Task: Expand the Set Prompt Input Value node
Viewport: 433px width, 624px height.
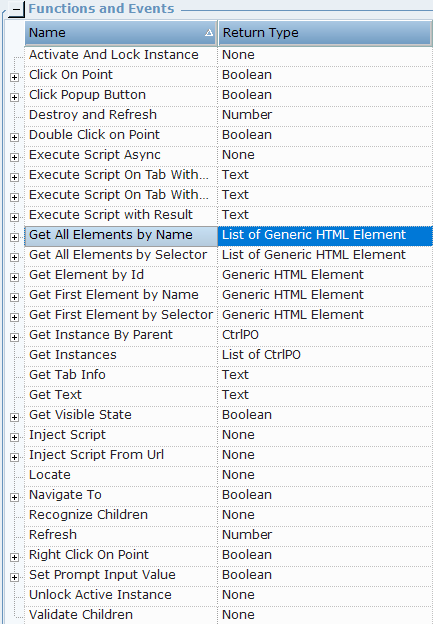Action: click(x=14, y=577)
